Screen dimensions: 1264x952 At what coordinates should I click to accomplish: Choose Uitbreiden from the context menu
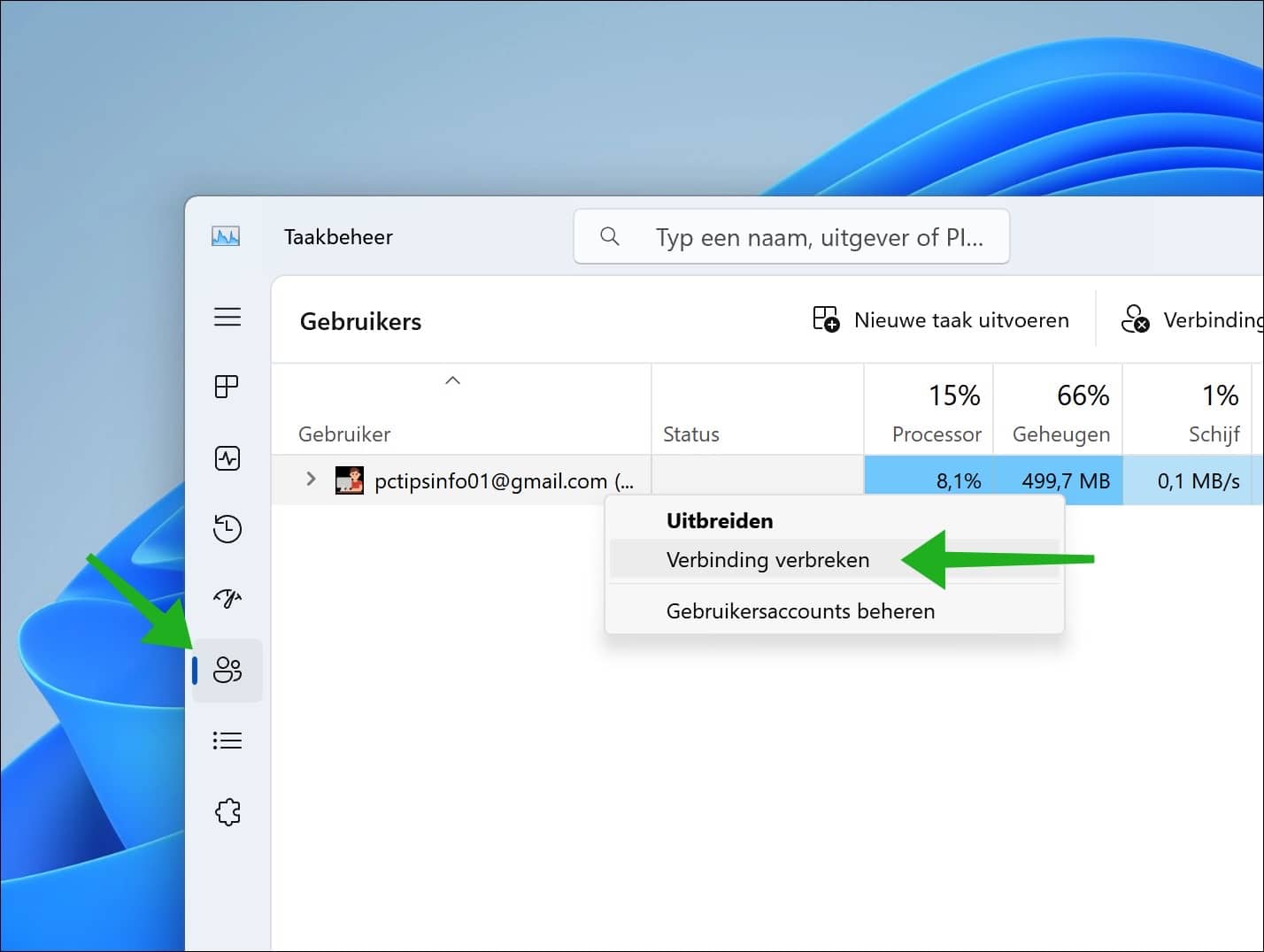pyautogui.click(x=719, y=521)
